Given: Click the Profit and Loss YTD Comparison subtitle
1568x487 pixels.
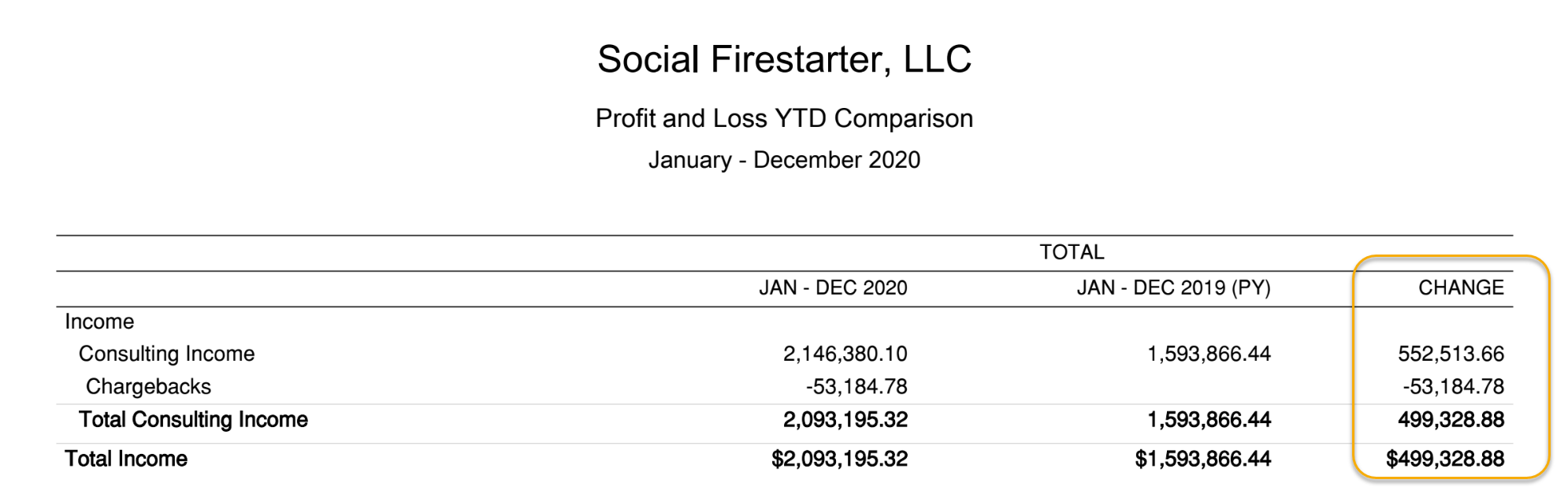Looking at the screenshot, I should (784, 118).
